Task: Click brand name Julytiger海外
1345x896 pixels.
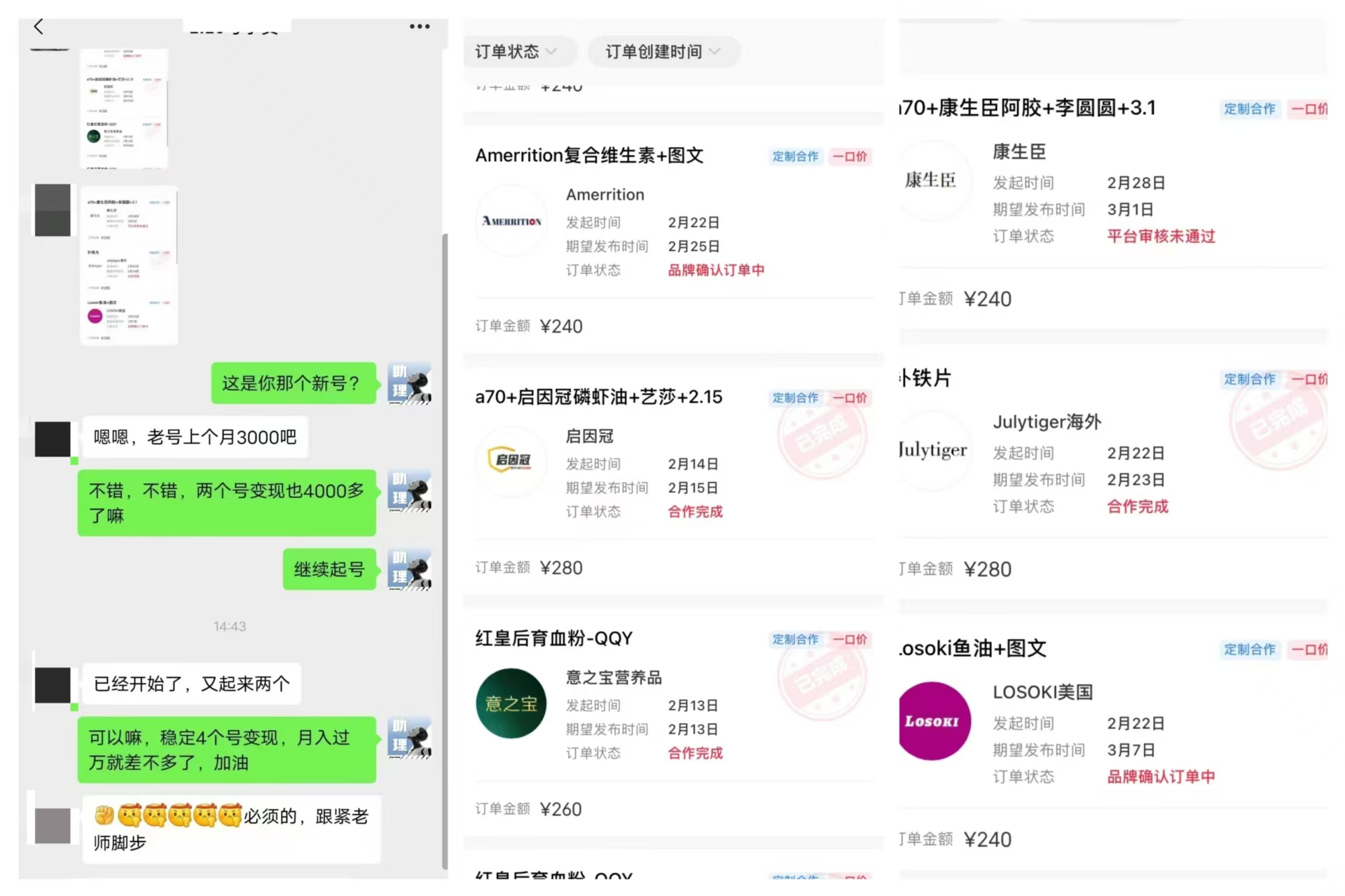Action: click(1047, 422)
